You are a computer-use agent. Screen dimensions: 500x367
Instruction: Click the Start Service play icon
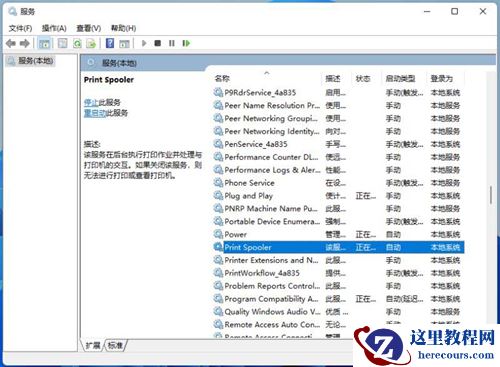[144, 43]
